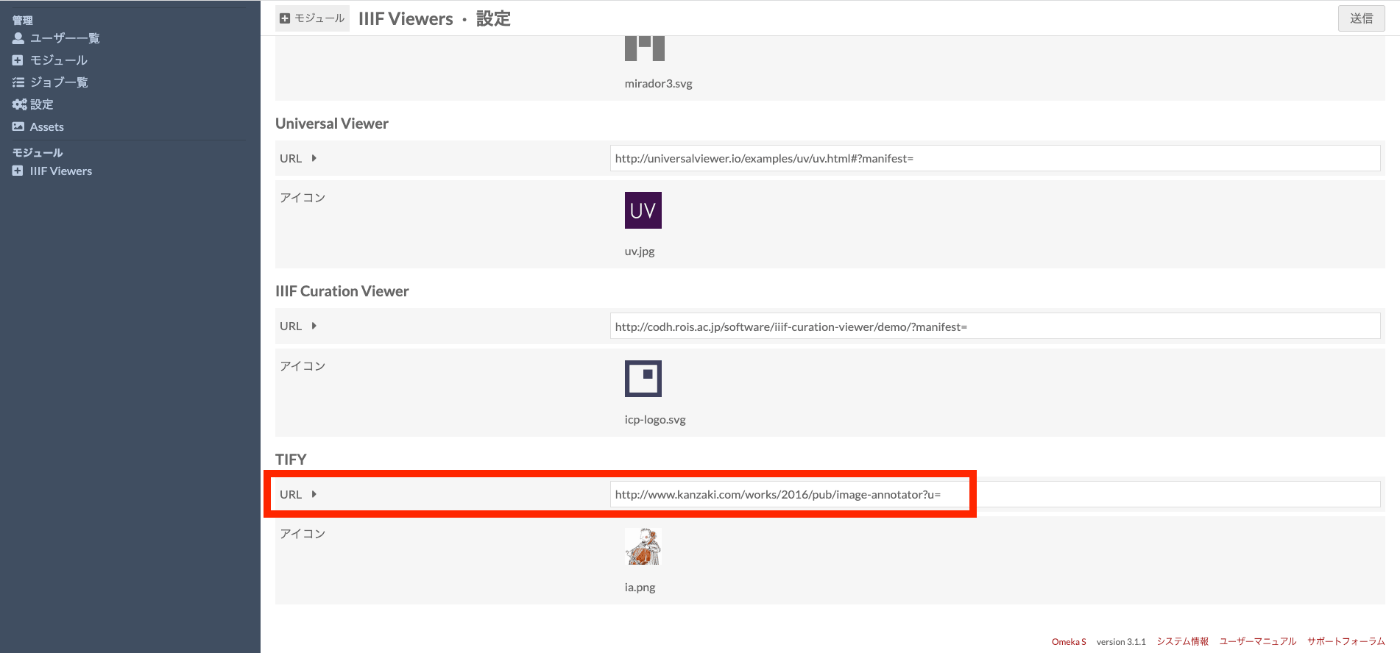Click the mirador3.svg file name
Image resolution: width=1400 pixels, height=653 pixels.
point(658,84)
